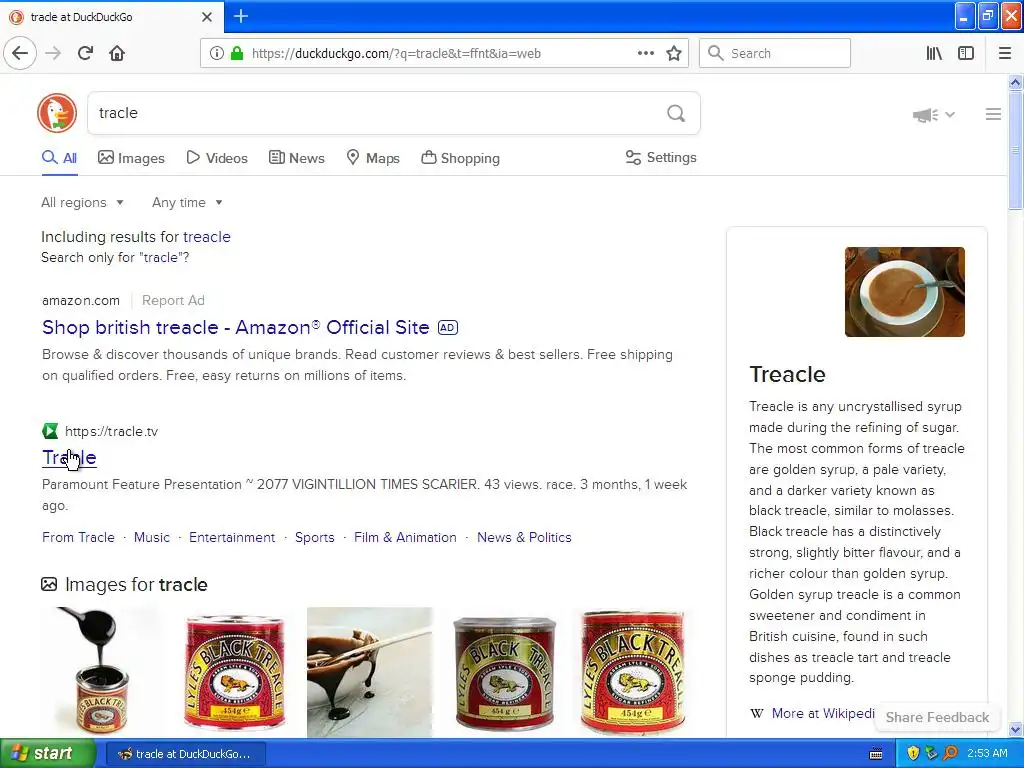Image resolution: width=1024 pixels, height=768 pixels.
Task: Go back to the previous page
Action: [x=20, y=53]
